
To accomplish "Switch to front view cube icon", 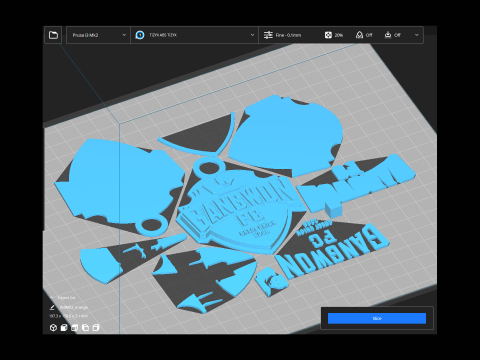I will (64, 328).
